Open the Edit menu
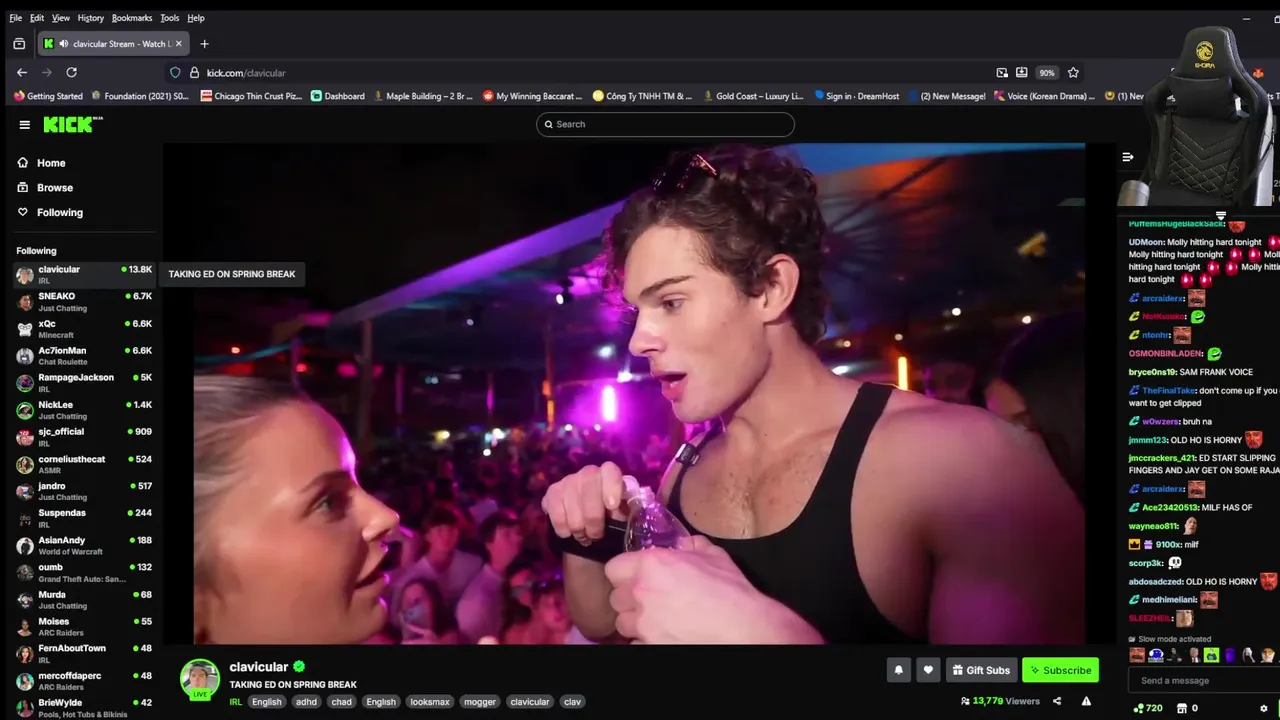1280x720 pixels. coord(37,18)
